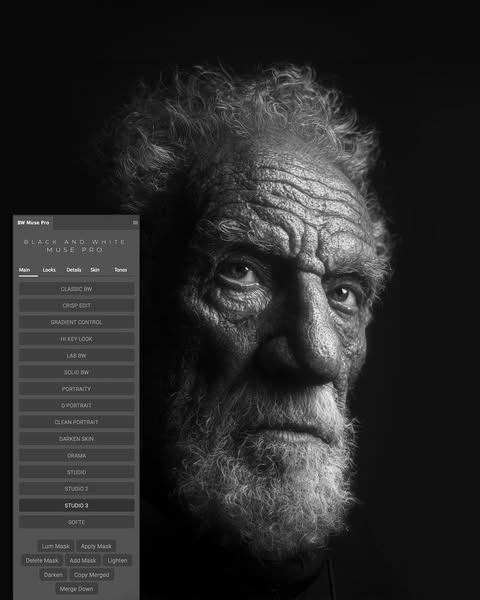
Task: Click the Merge Down button
Action: click(x=77, y=589)
